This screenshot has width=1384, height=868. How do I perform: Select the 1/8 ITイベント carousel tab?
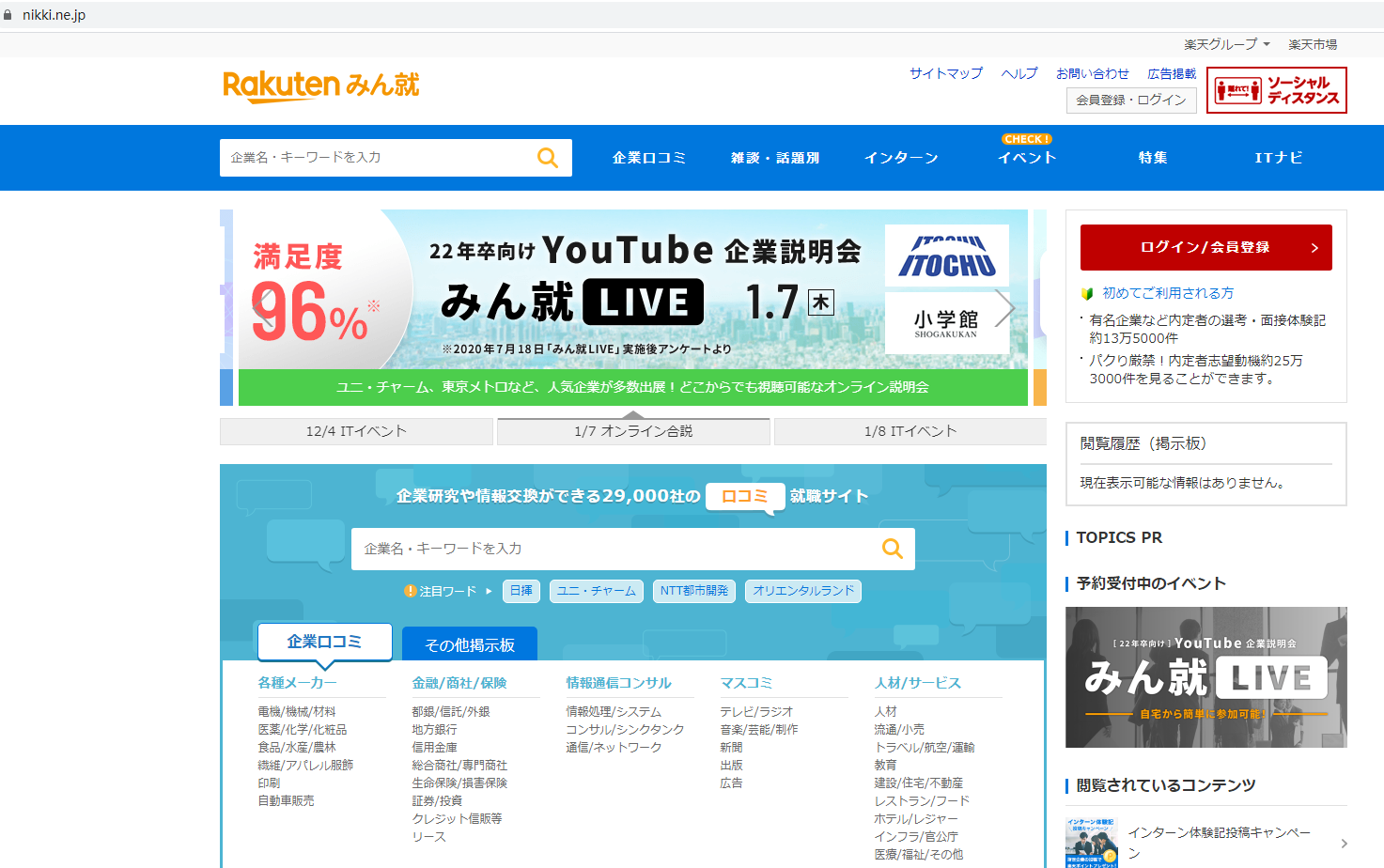click(910, 431)
